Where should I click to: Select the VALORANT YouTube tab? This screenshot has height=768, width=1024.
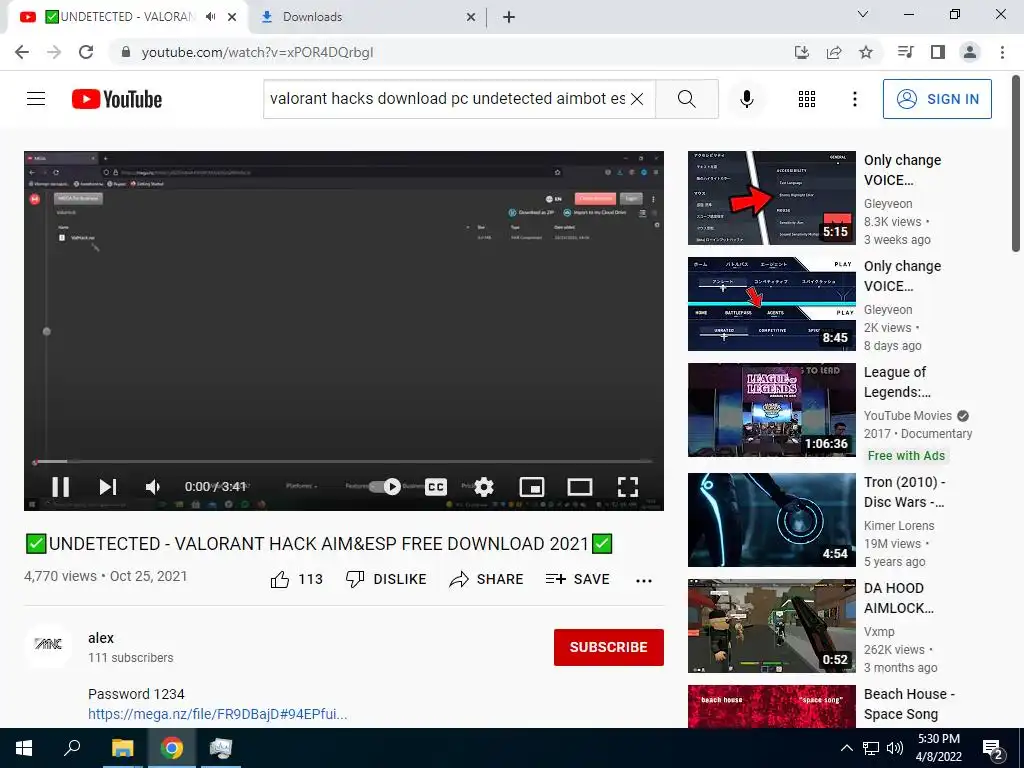127,17
